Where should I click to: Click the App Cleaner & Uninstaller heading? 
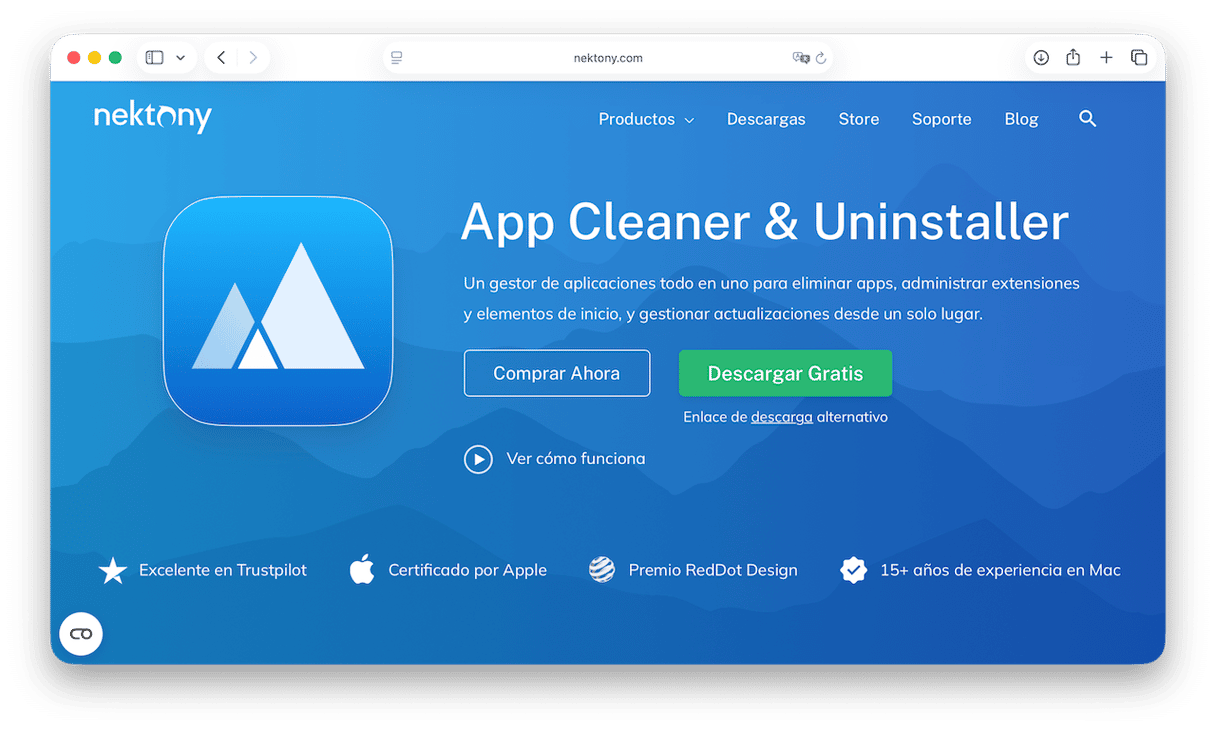[x=765, y=221]
